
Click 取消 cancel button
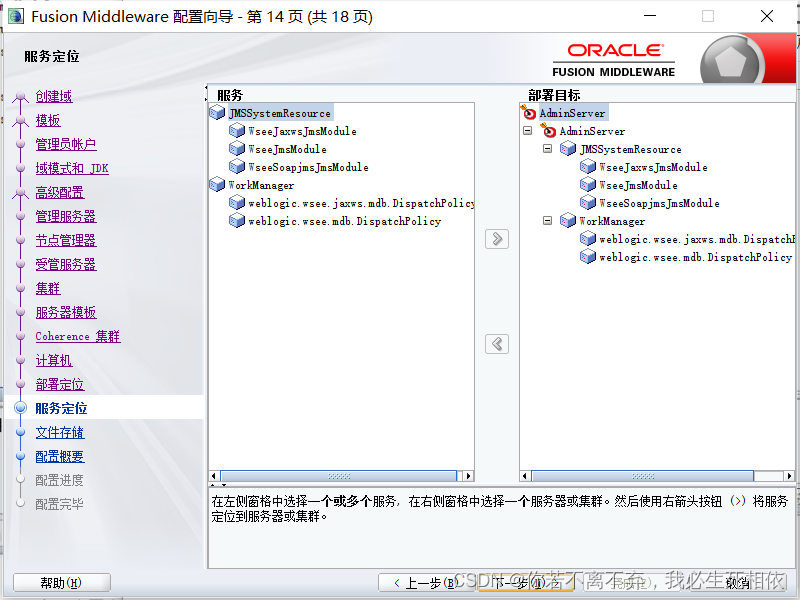(737, 583)
